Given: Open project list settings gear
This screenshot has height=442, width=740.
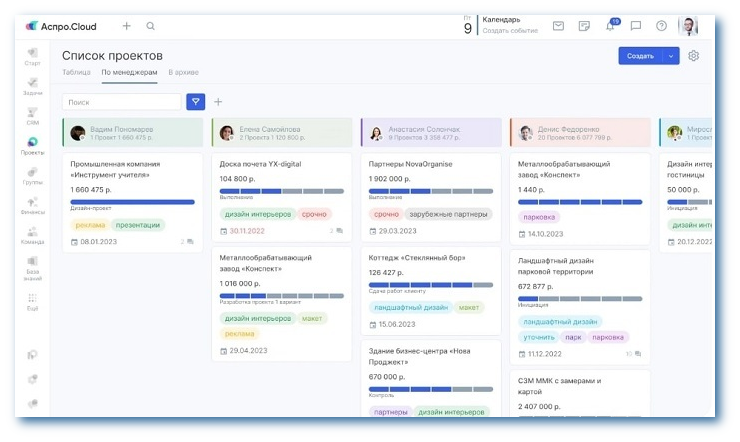Looking at the screenshot, I should 694,56.
